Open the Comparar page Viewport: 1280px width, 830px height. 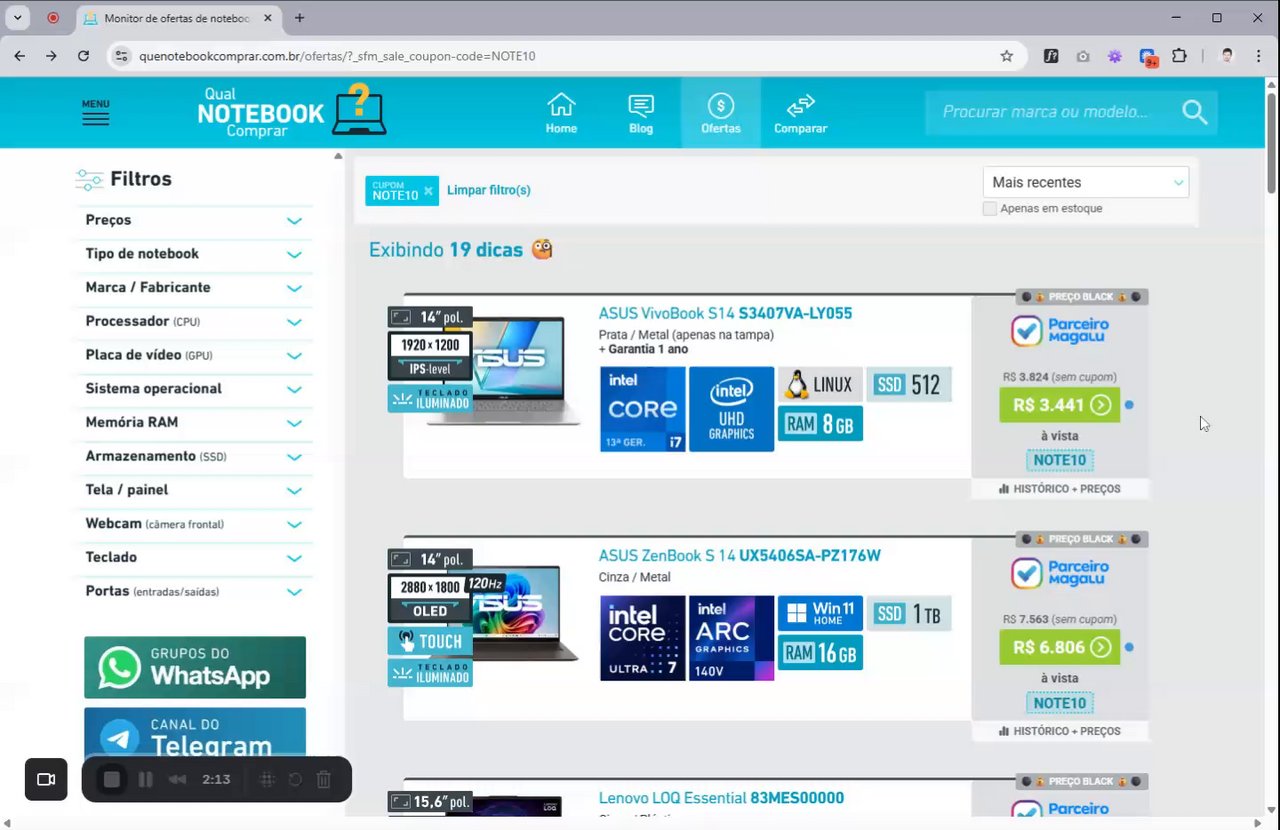point(800,113)
